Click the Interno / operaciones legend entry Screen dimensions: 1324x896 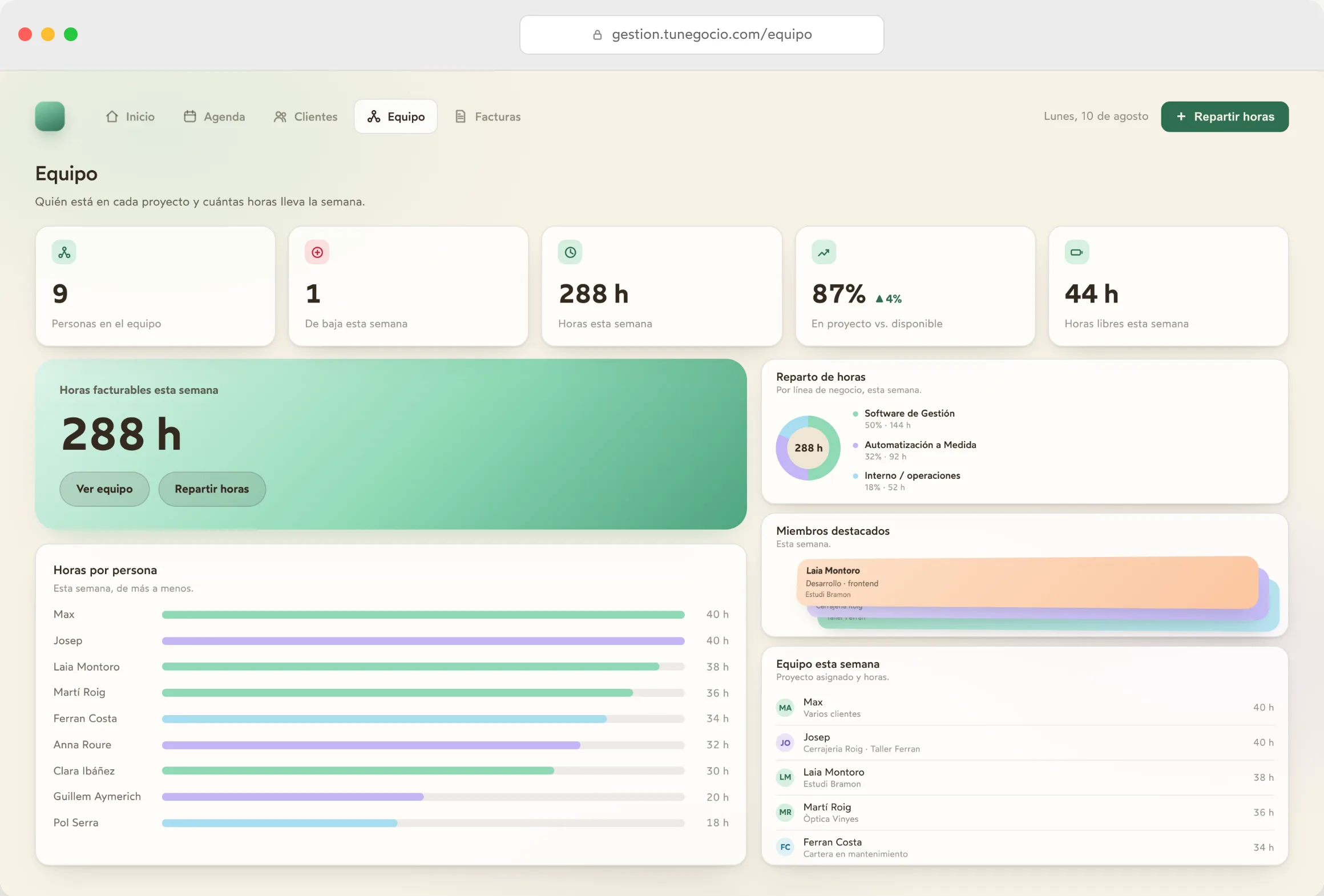tap(907, 481)
